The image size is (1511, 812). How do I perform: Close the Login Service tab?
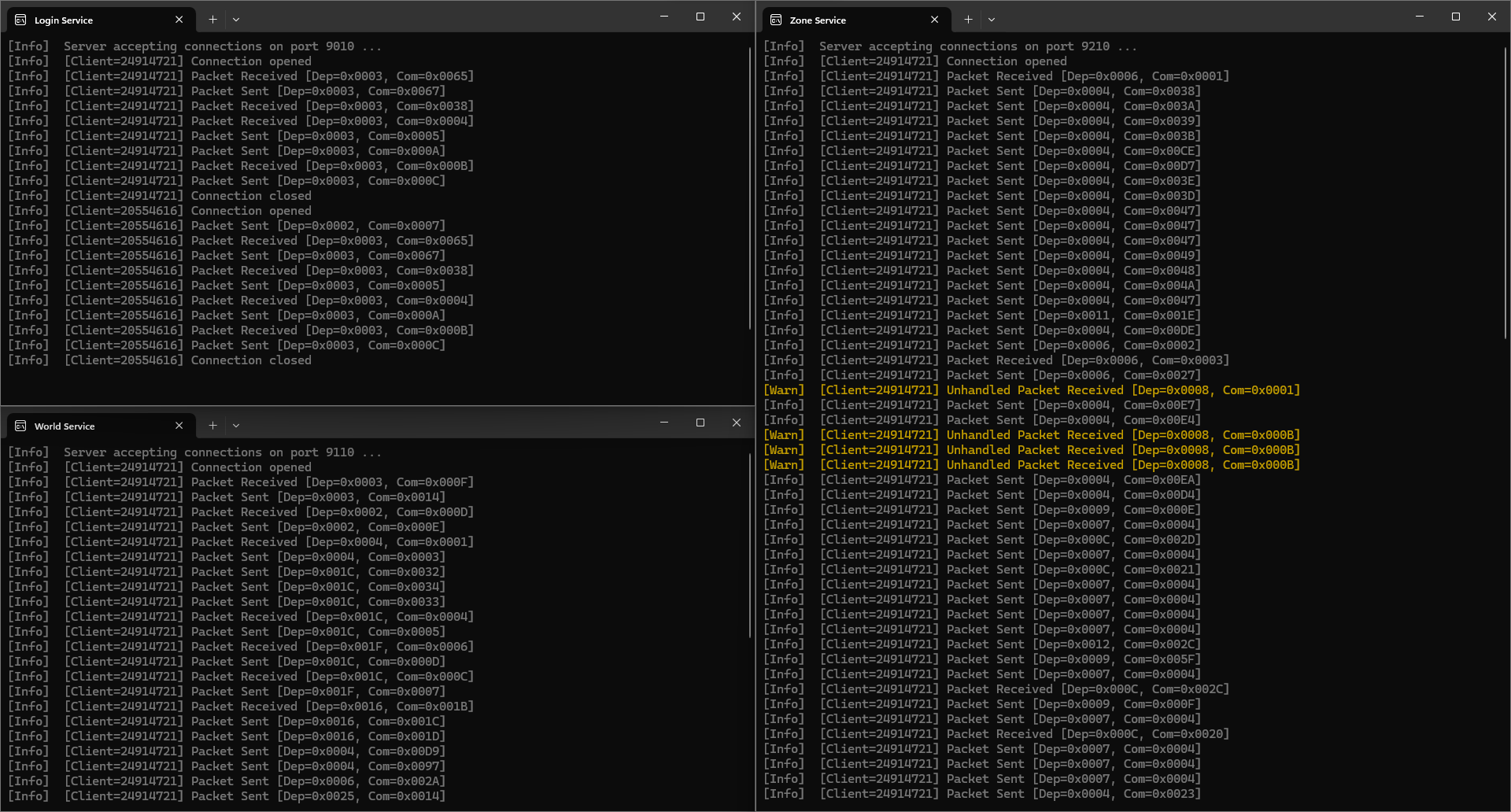[x=179, y=20]
